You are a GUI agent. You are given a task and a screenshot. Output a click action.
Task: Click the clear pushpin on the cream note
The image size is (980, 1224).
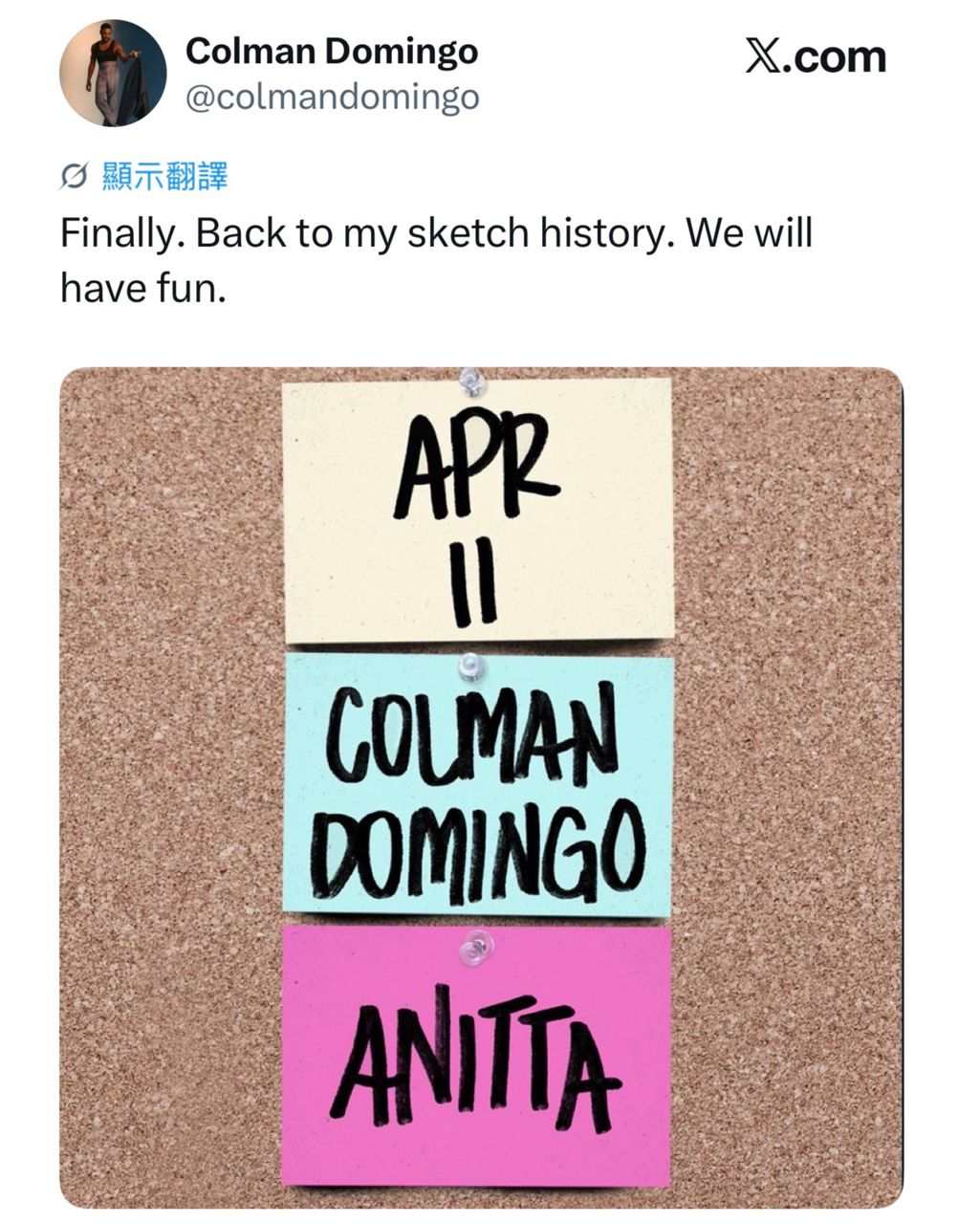(x=469, y=381)
